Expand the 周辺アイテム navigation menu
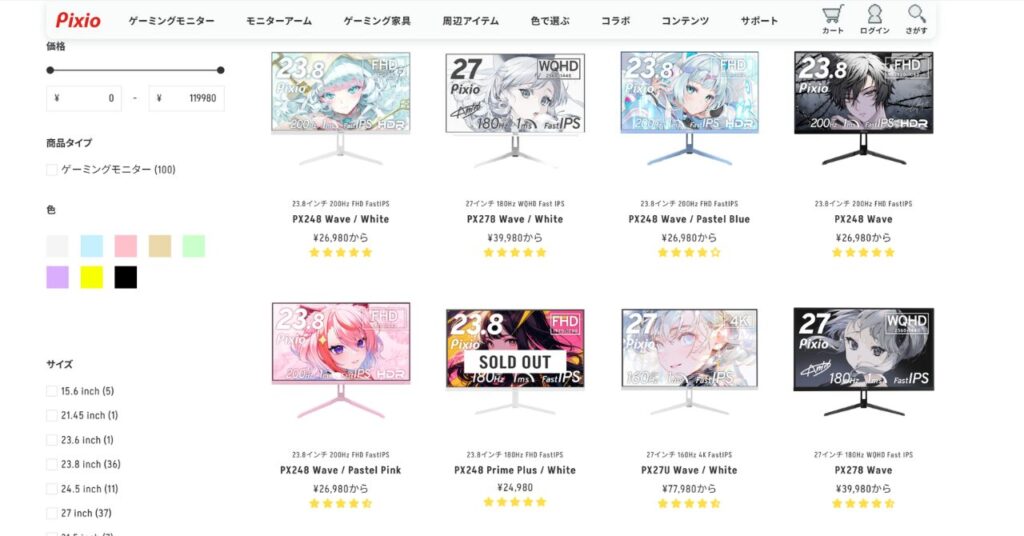 (x=470, y=21)
